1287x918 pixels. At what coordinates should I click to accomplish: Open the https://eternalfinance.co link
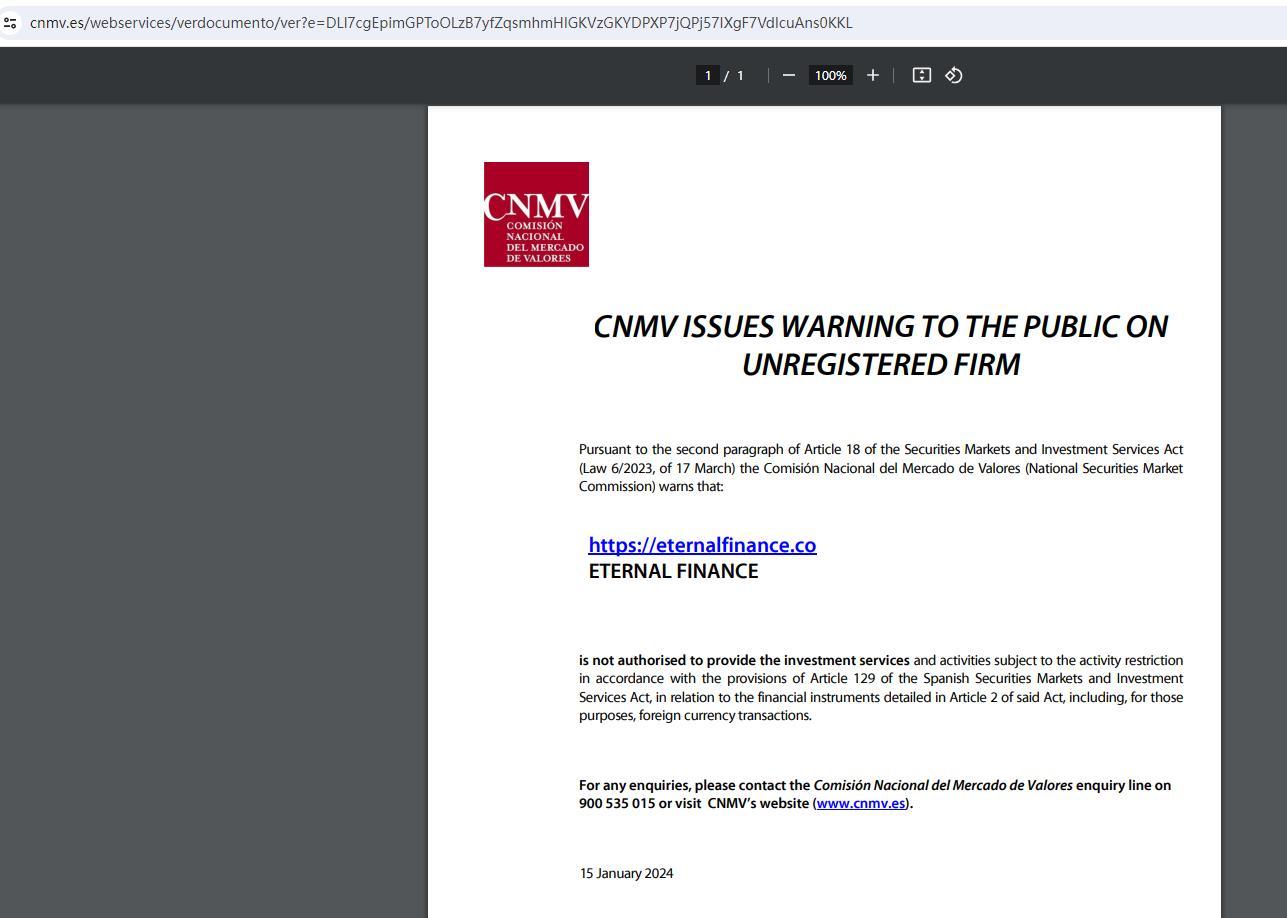tap(702, 545)
